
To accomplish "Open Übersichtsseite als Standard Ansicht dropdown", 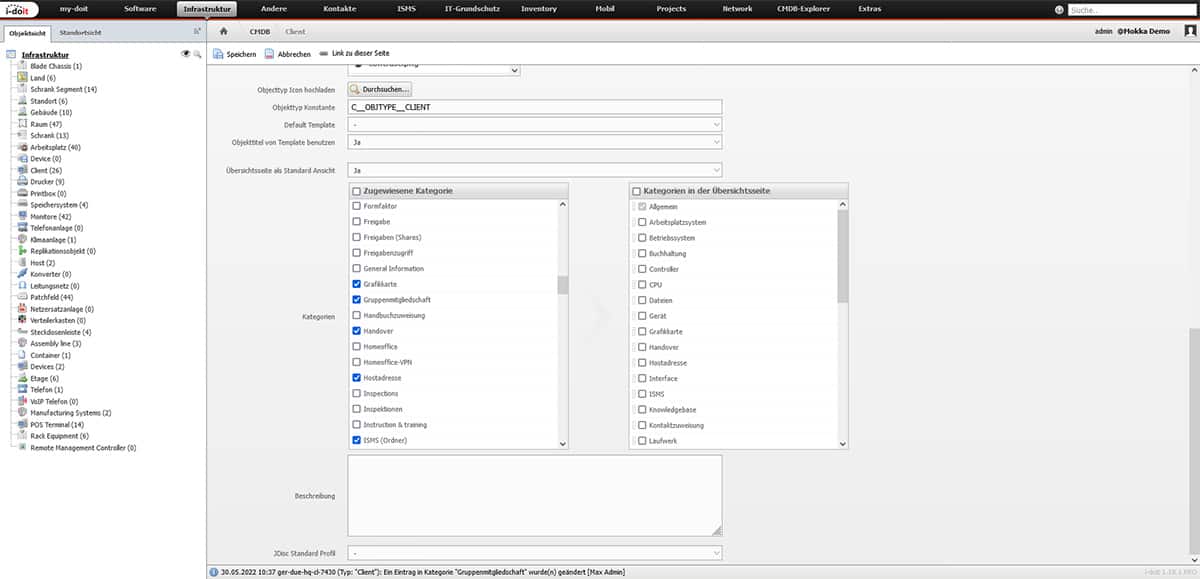I will click(535, 171).
